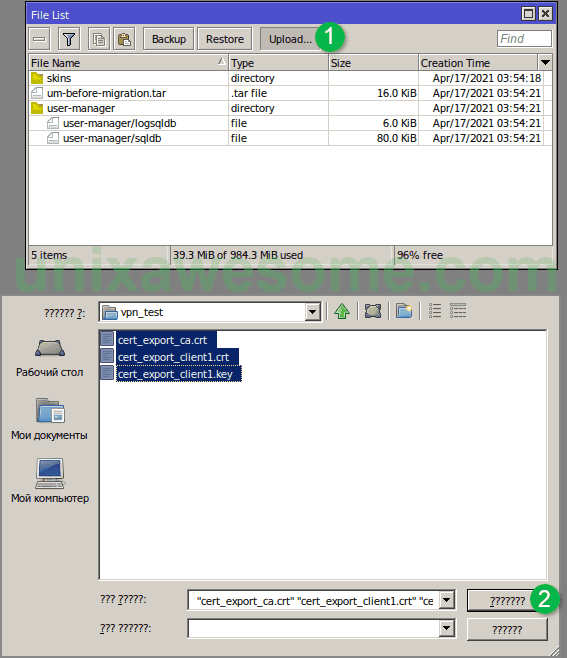Click the copy files toolbar icon

99,39
